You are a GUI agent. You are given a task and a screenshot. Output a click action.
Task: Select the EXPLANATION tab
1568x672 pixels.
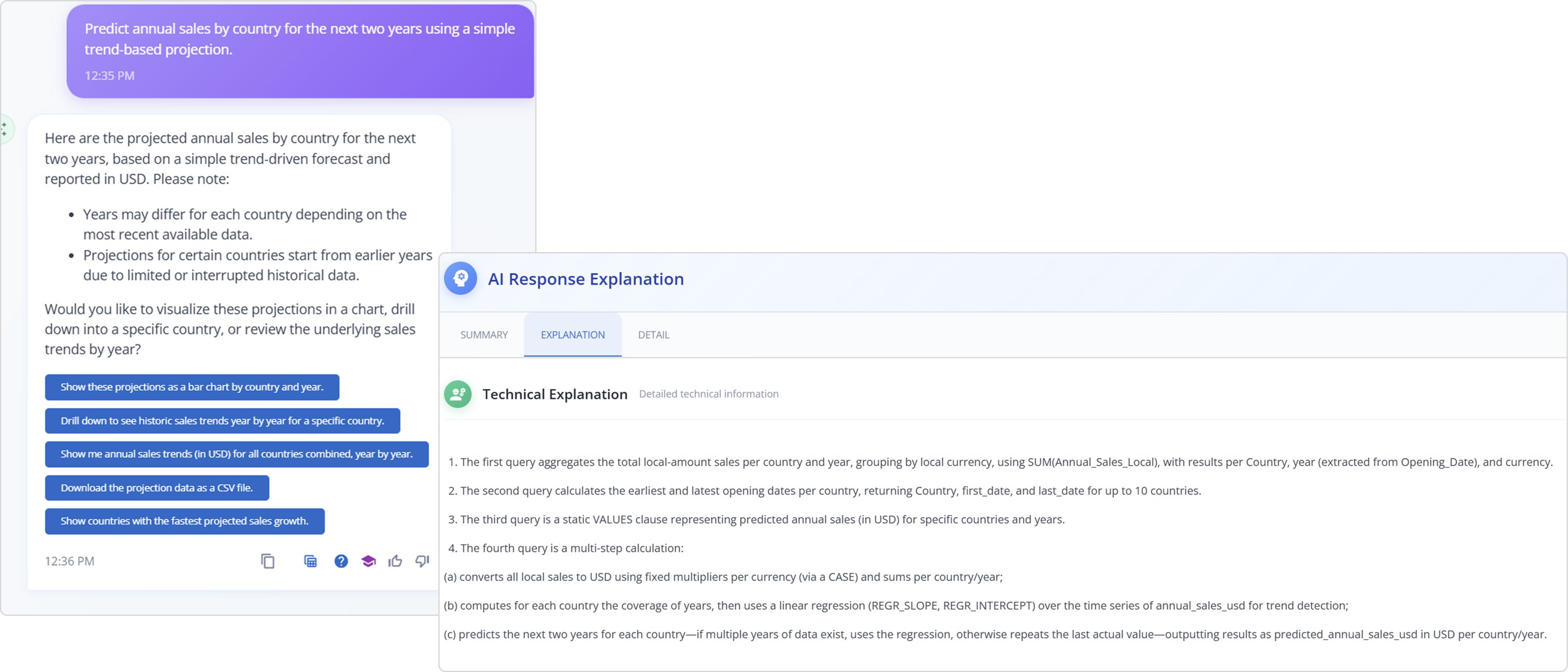pyautogui.click(x=572, y=335)
